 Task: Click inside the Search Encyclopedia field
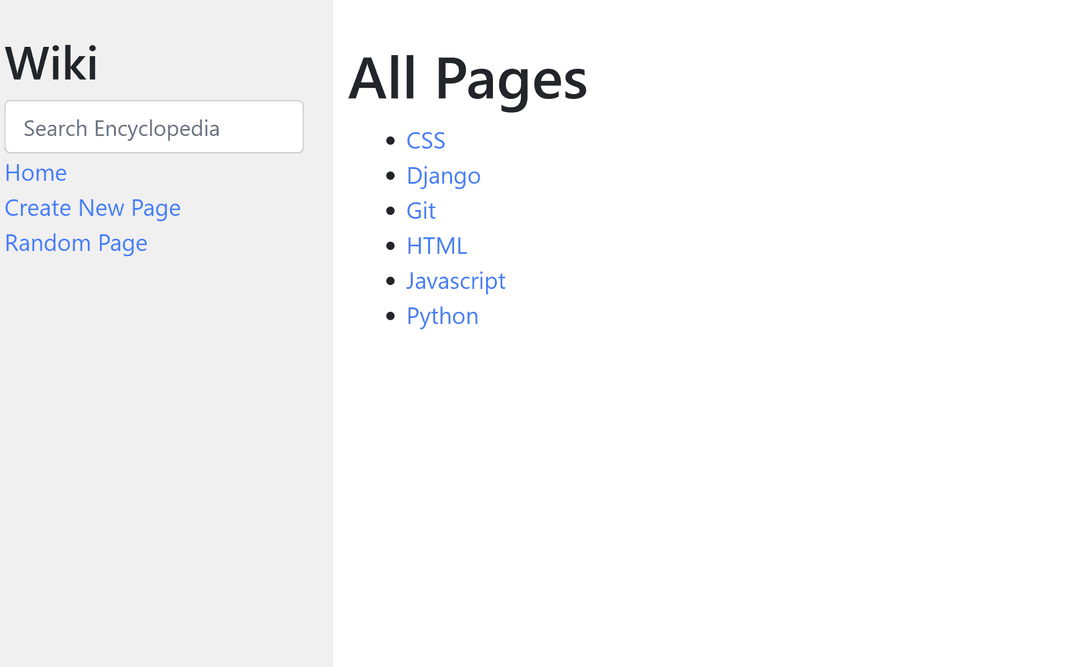tap(154, 127)
